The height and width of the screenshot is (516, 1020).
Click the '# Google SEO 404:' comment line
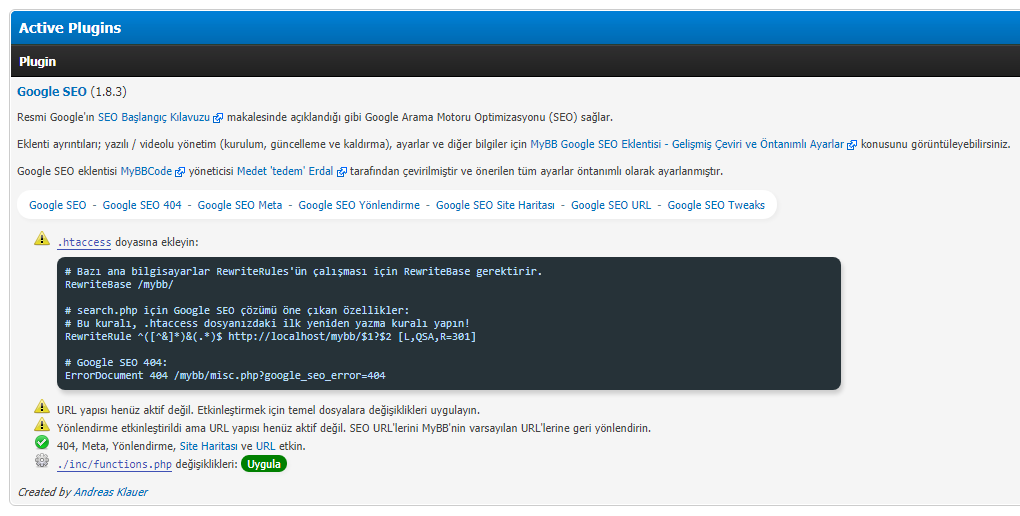tap(116, 362)
